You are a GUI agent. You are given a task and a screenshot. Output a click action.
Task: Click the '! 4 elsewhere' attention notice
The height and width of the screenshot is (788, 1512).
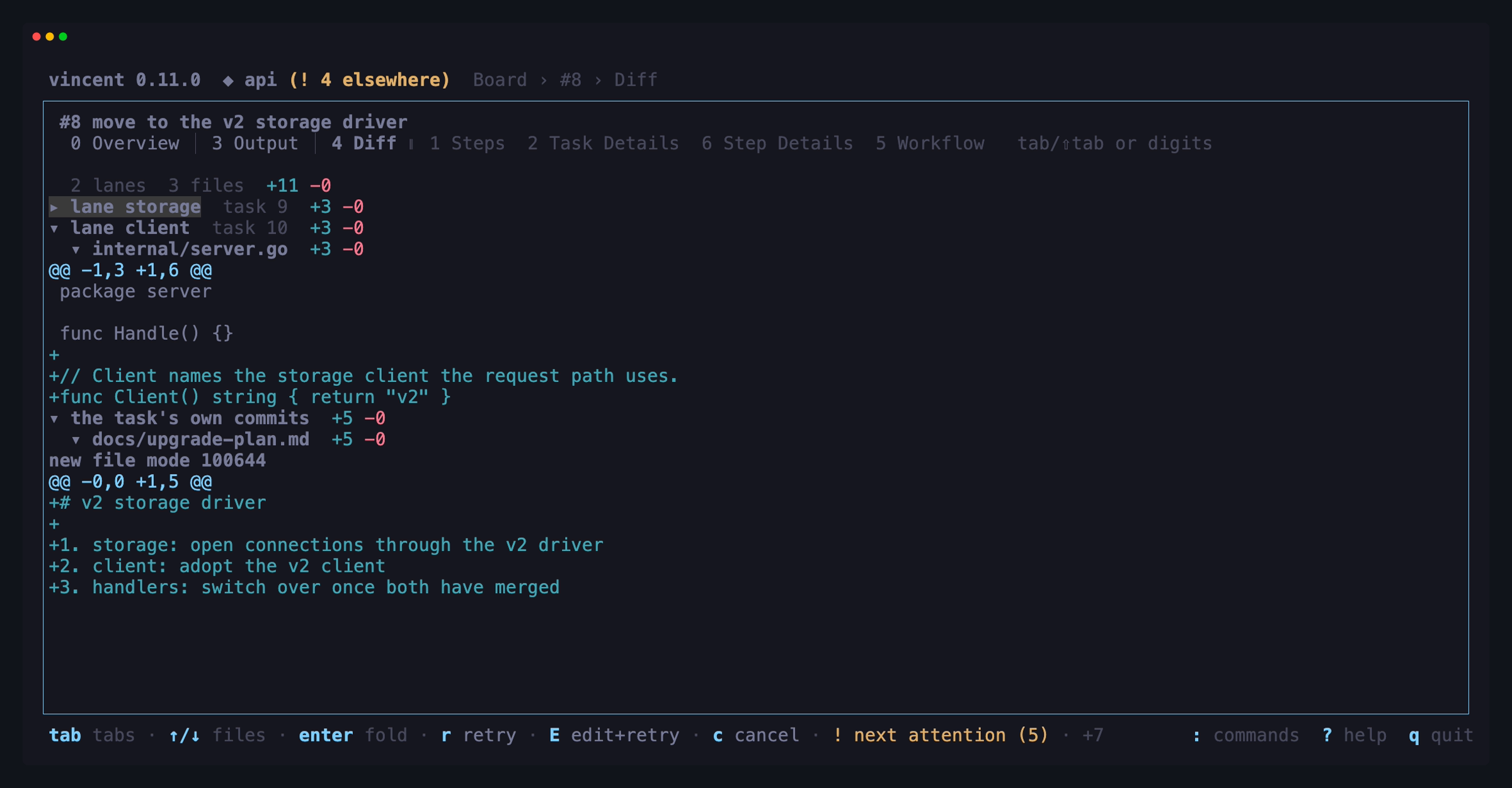[369, 80]
